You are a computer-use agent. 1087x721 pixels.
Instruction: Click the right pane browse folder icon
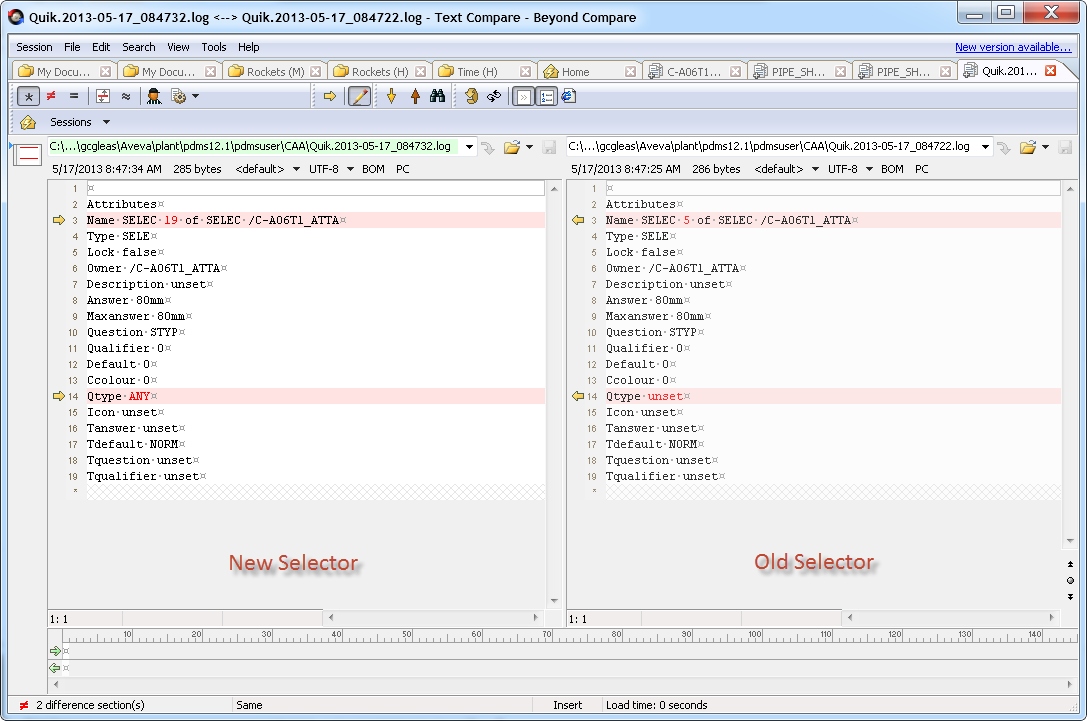[x=1027, y=147]
